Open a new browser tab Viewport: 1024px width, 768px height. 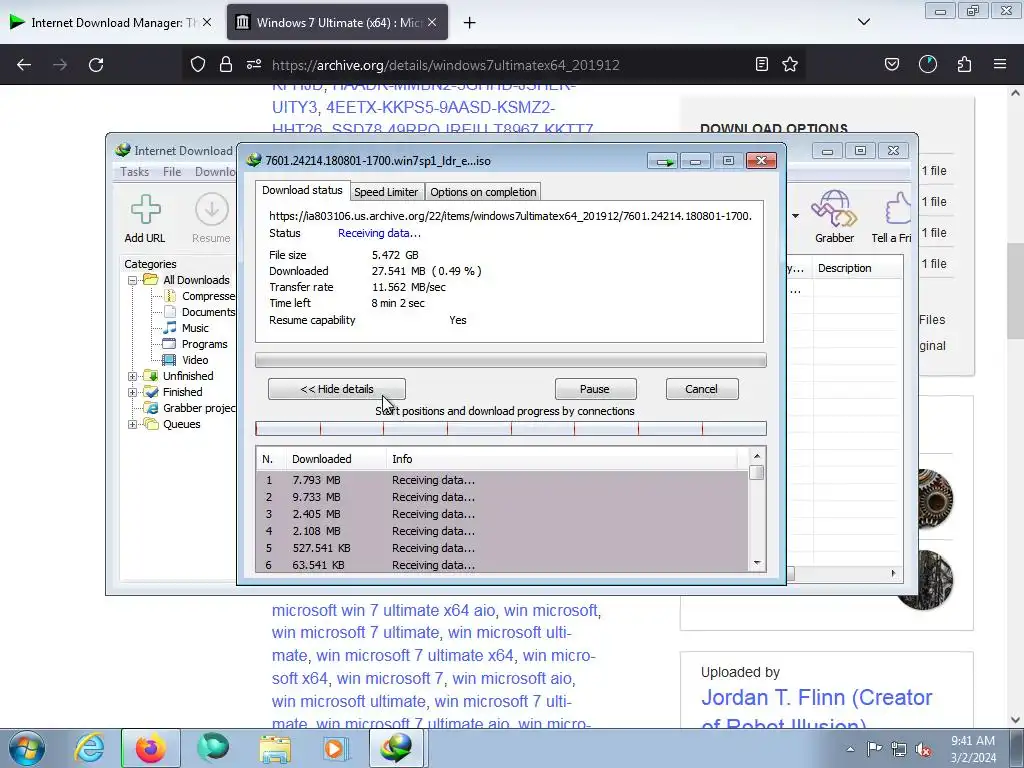click(469, 23)
